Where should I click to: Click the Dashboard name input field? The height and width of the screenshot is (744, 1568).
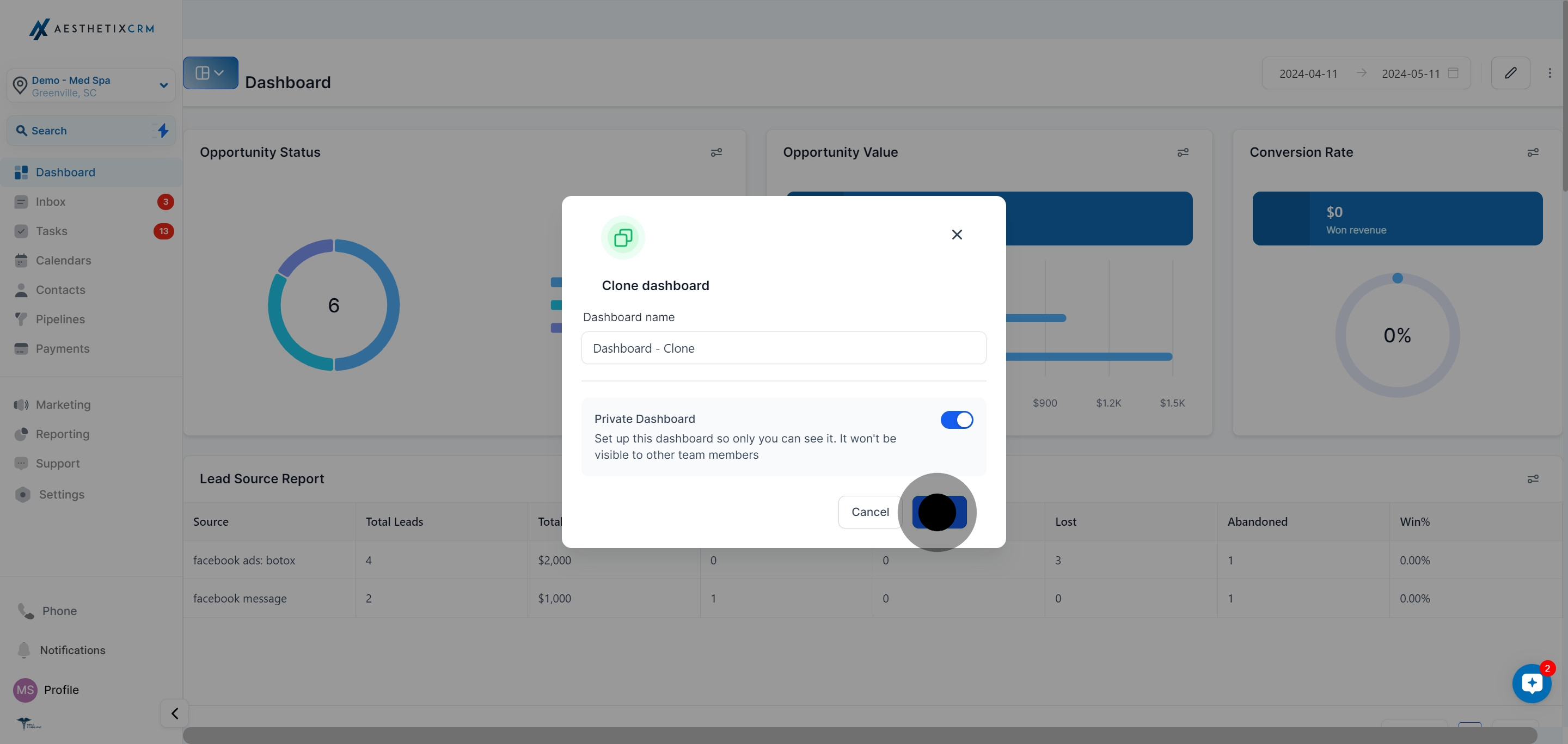pos(783,348)
